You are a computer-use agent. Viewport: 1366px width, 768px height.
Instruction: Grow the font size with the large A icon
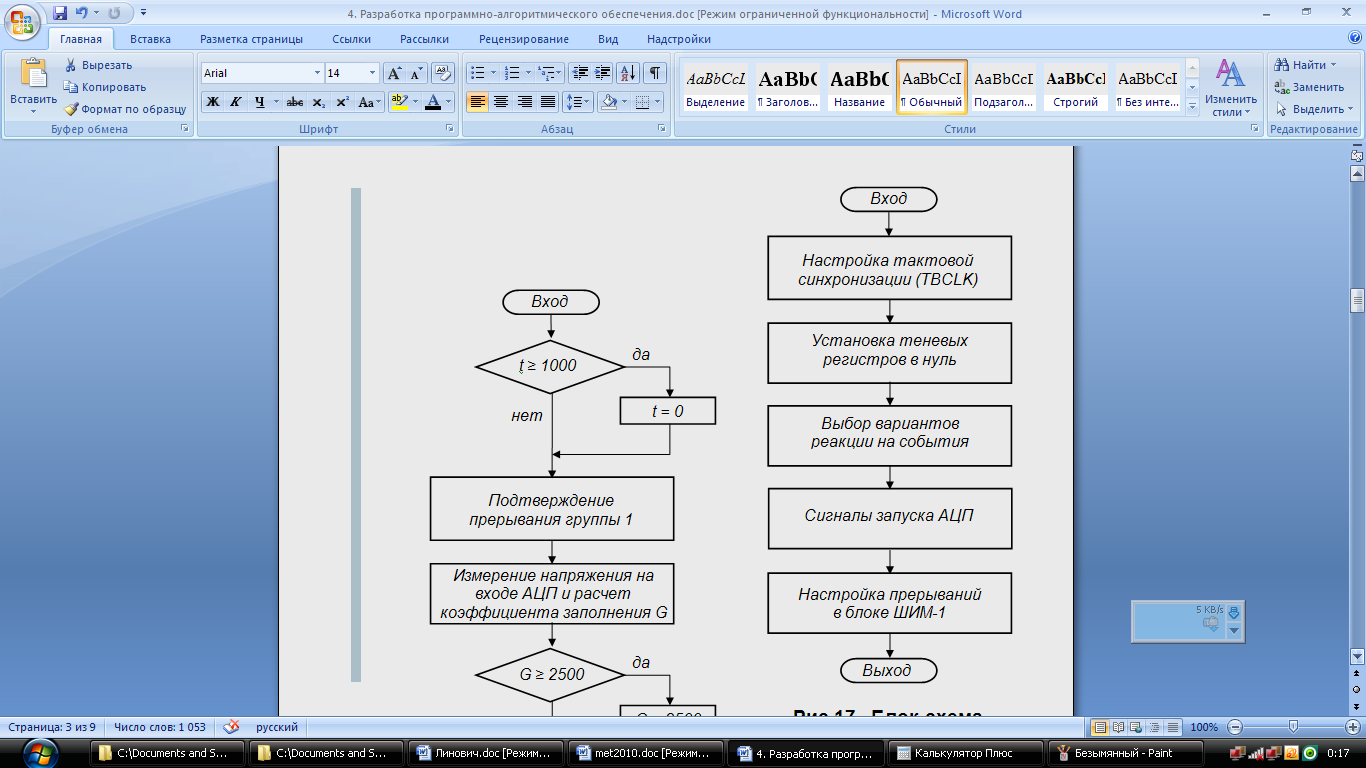tap(395, 73)
